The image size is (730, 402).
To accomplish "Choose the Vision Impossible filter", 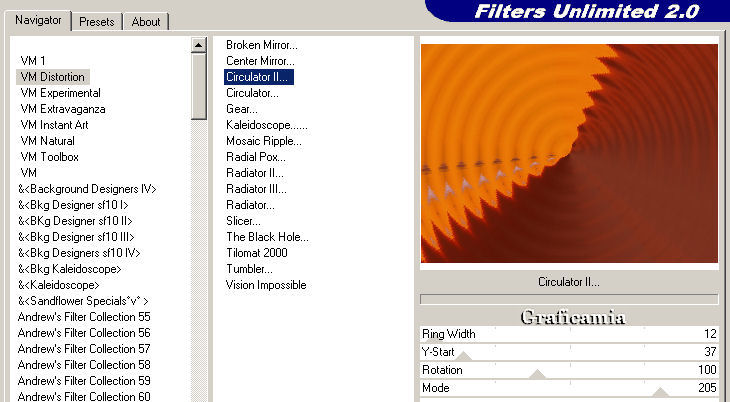I will (x=266, y=285).
